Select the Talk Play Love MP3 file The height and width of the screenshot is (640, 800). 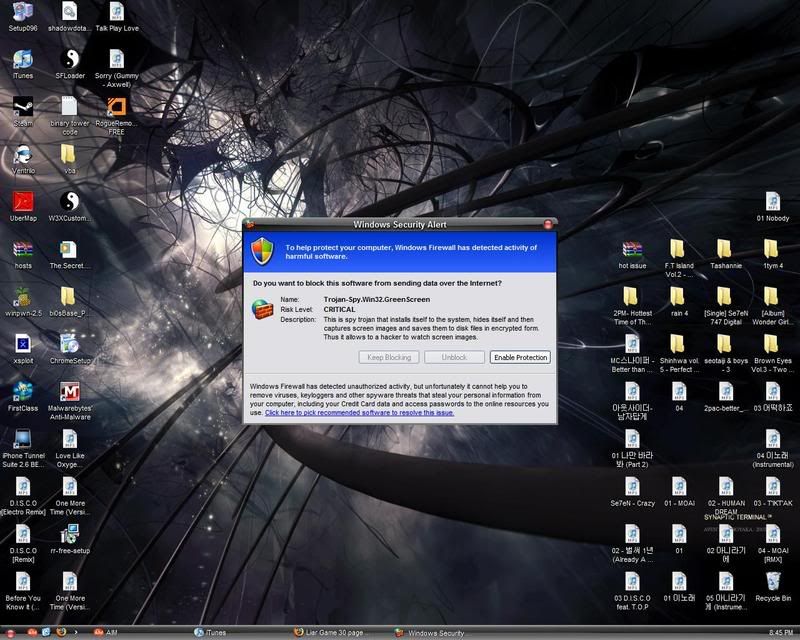click(x=117, y=11)
